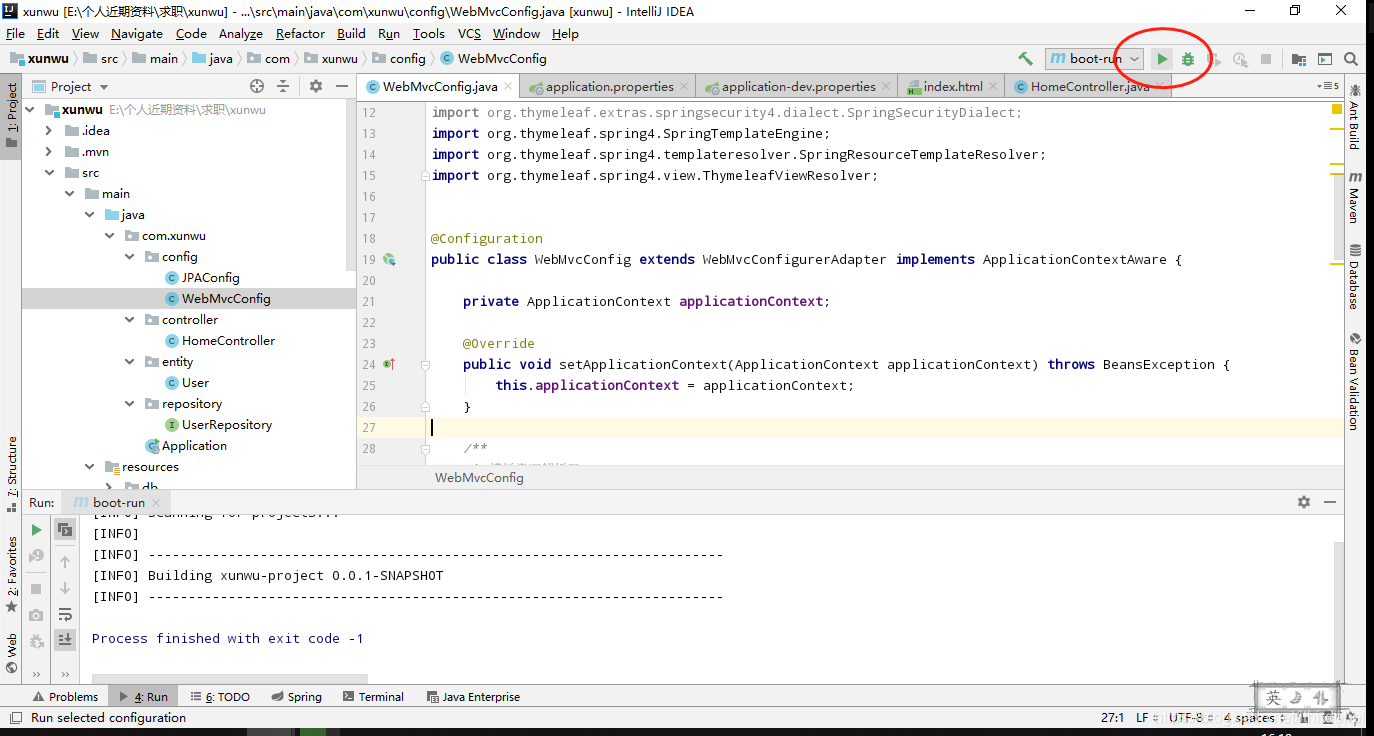This screenshot has height=736, width=1374.
Task: Start debugging with the green bug icon
Action: [1188, 59]
